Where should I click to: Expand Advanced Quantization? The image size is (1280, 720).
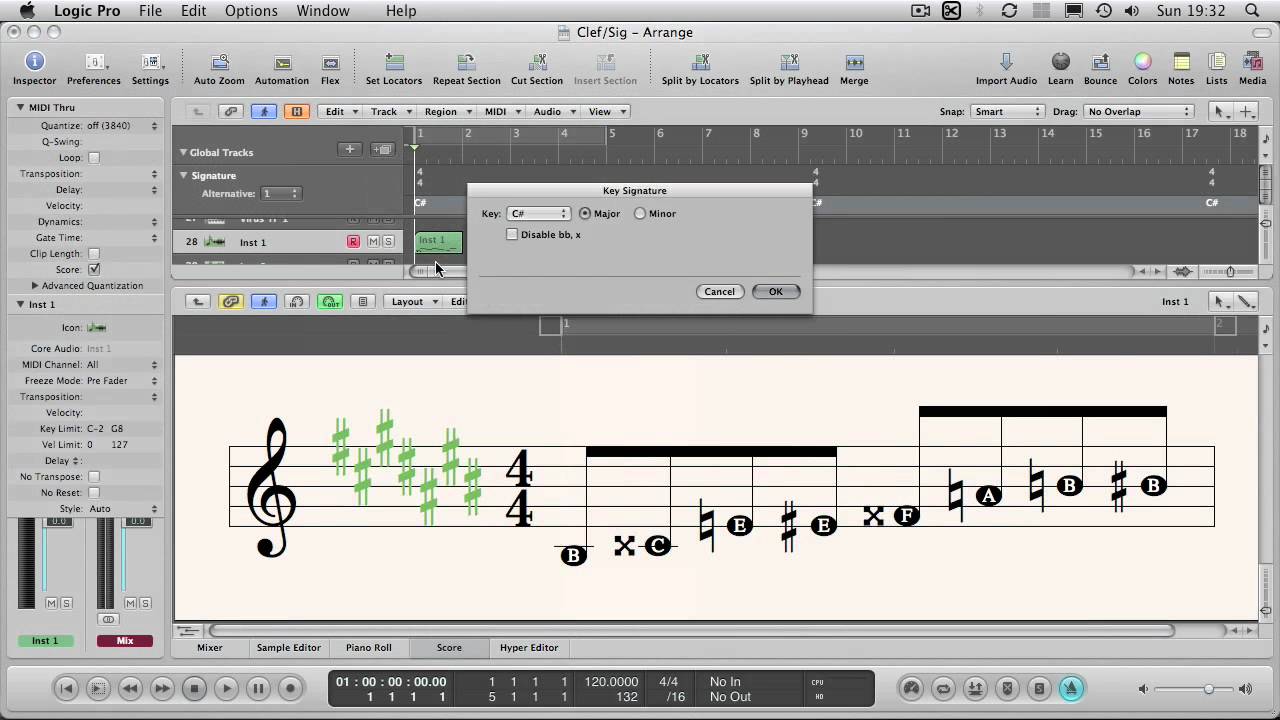(36, 286)
